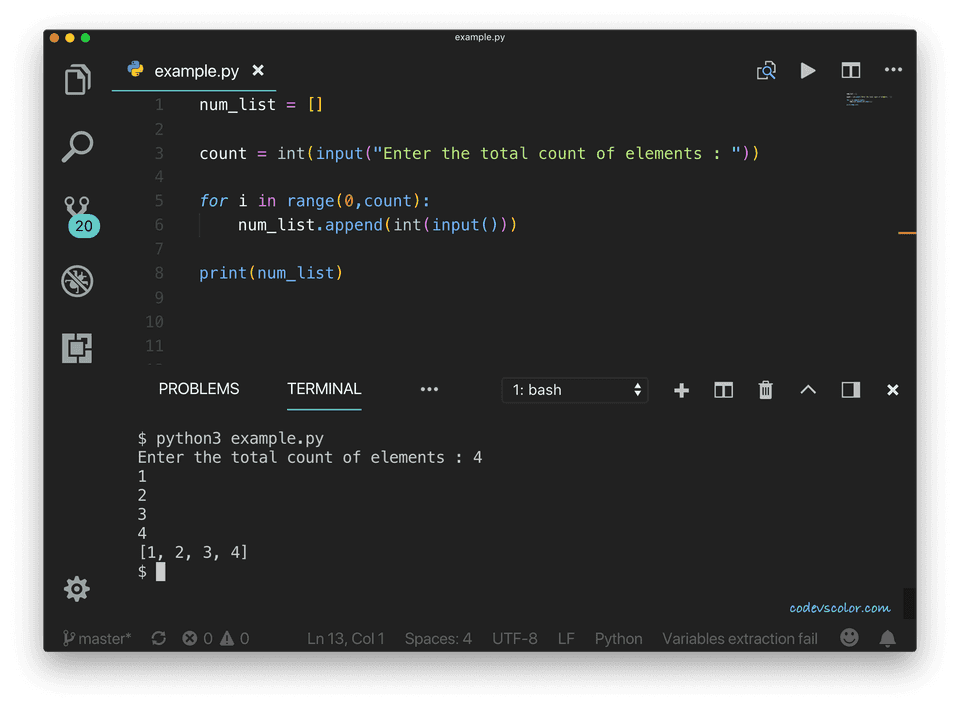Open the codevscolor.com link
Image resolution: width=960 pixels, height=709 pixels.
point(838,607)
